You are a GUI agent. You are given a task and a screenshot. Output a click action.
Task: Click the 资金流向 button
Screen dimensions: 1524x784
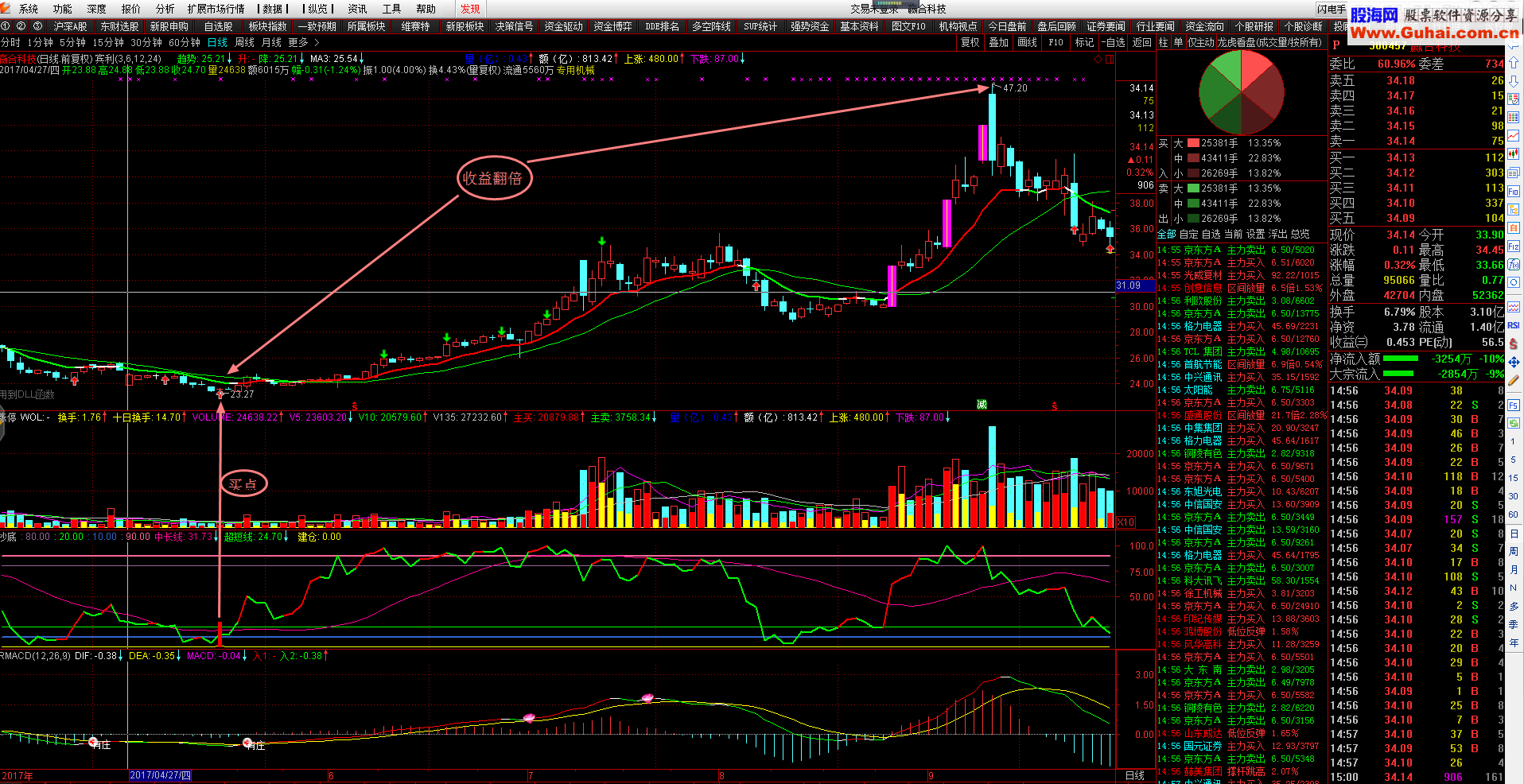(1204, 26)
